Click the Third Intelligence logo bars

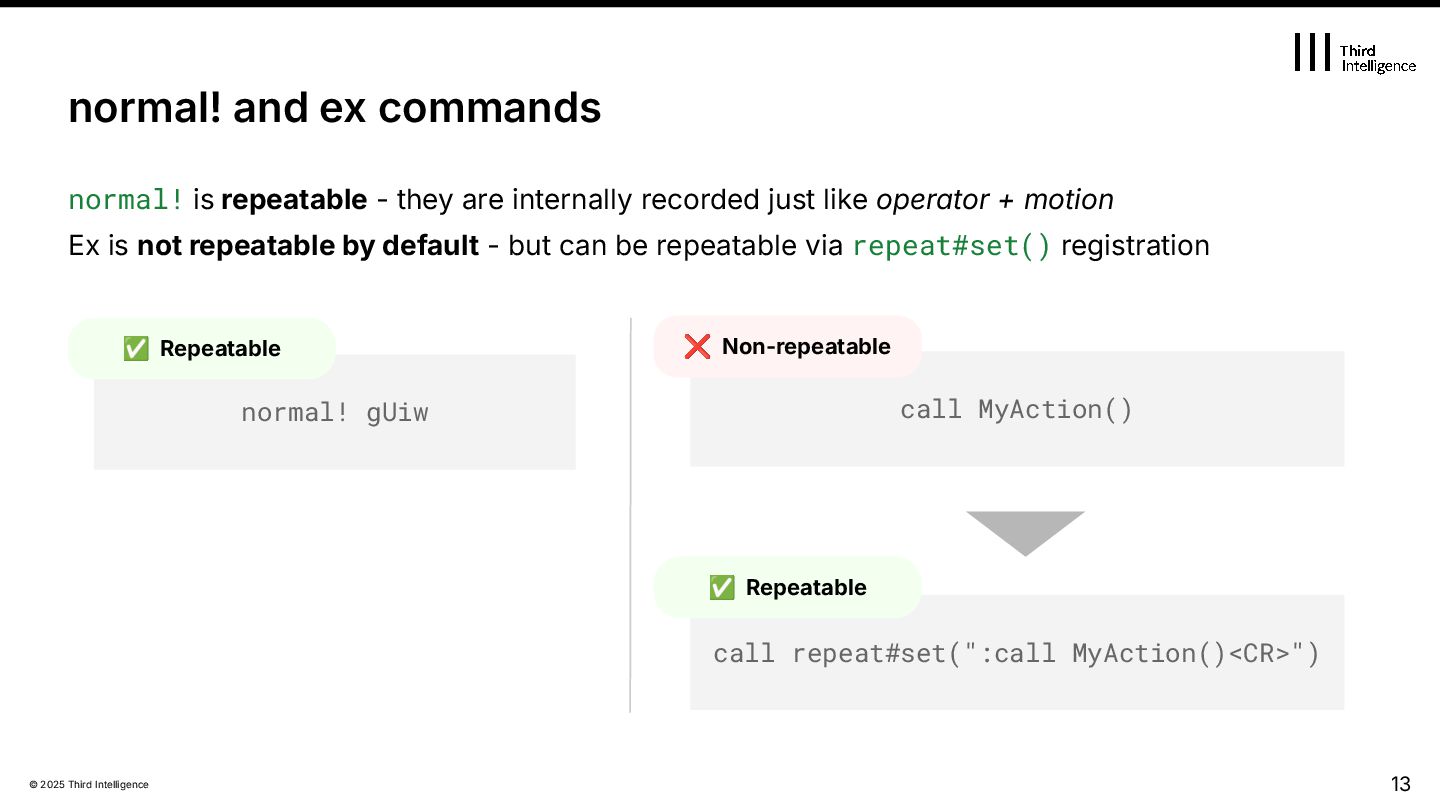1312,52
